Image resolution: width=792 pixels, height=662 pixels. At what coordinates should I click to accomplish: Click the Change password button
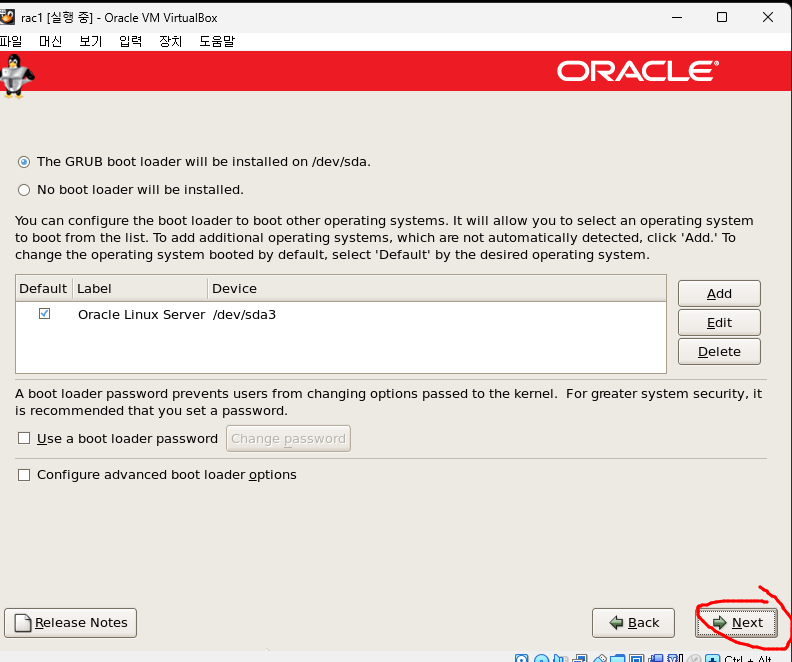point(288,439)
